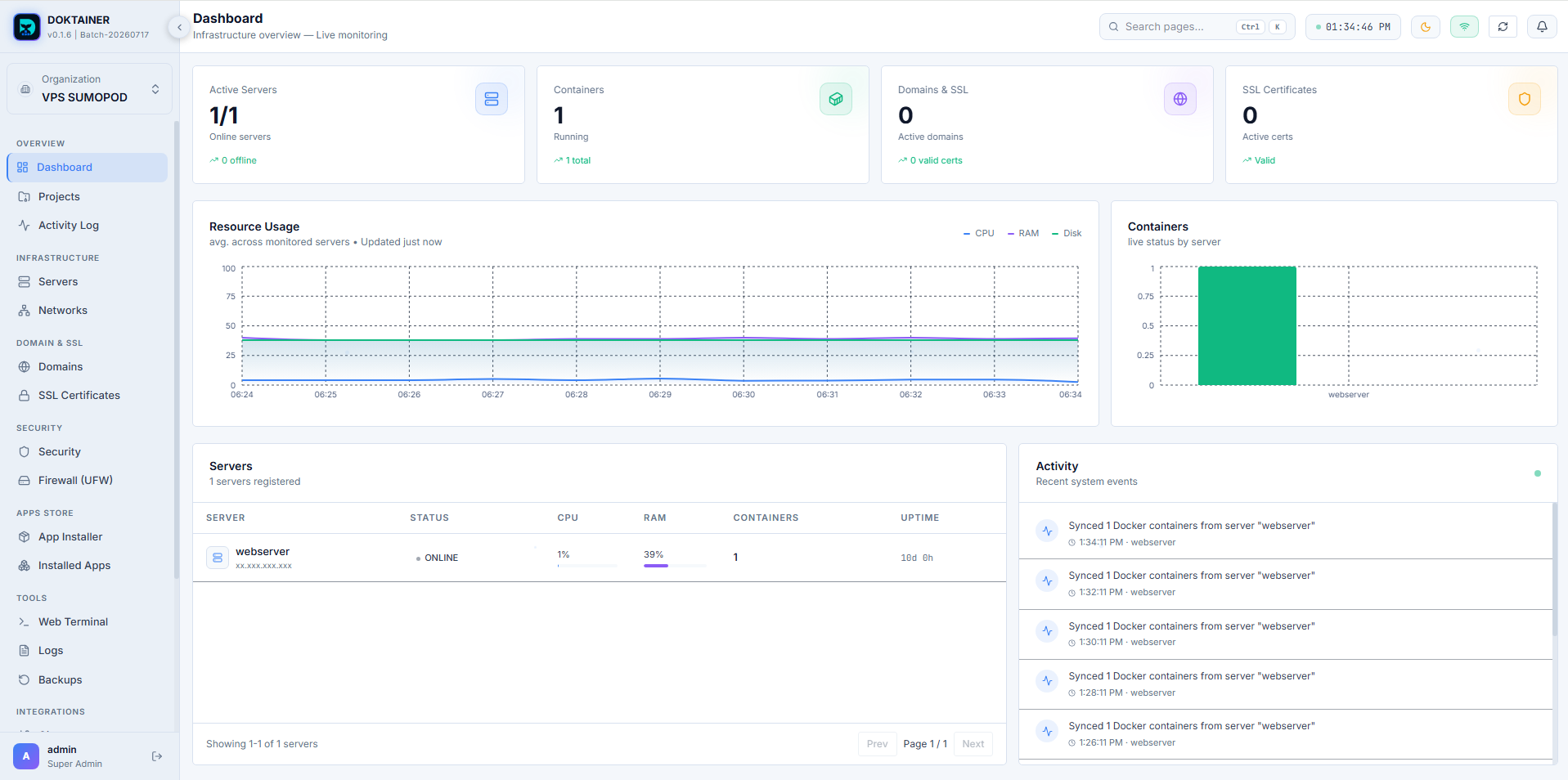Viewport: 1568px width, 780px height.
Task: Open Dashboard in the sidebar
Action: tap(88, 168)
